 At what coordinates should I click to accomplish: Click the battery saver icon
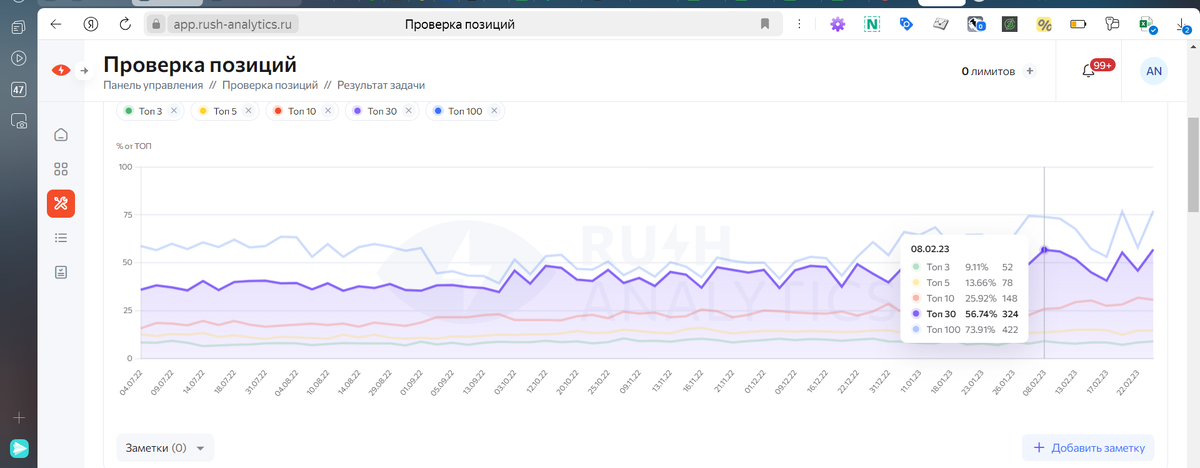pyautogui.click(x=1078, y=24)
